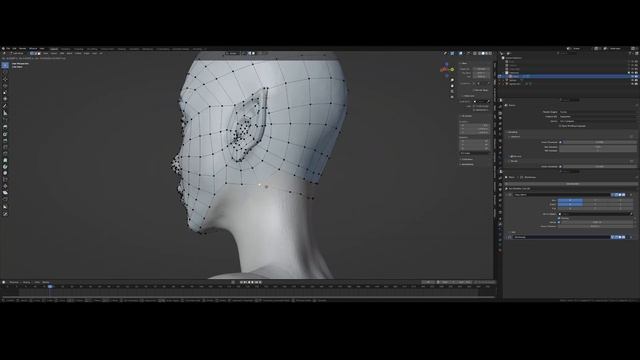This screenshot has height=360, width=640.
Task: Remove the Mirror modifier with X
Action: (x=632, y=195)
